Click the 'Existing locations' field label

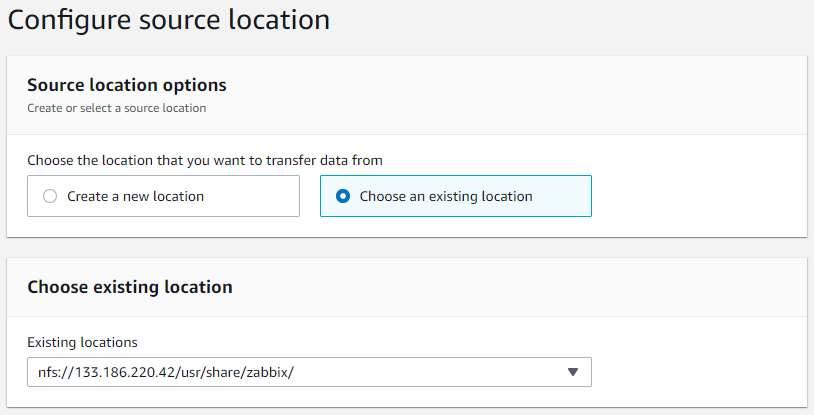click(x=83, y=342)
